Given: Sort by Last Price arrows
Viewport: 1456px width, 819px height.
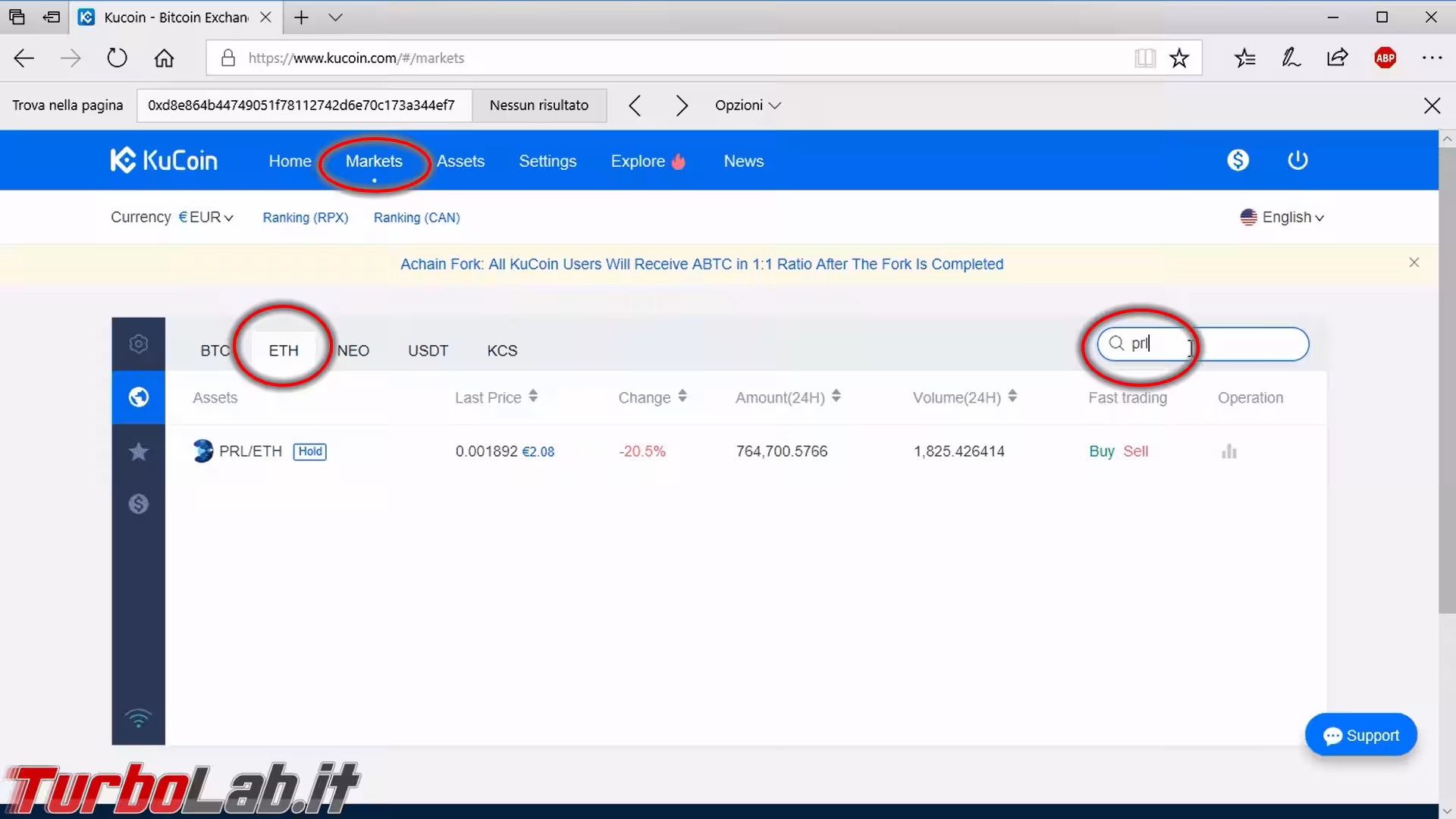Looking at the screenshot, I should (533, 396).
